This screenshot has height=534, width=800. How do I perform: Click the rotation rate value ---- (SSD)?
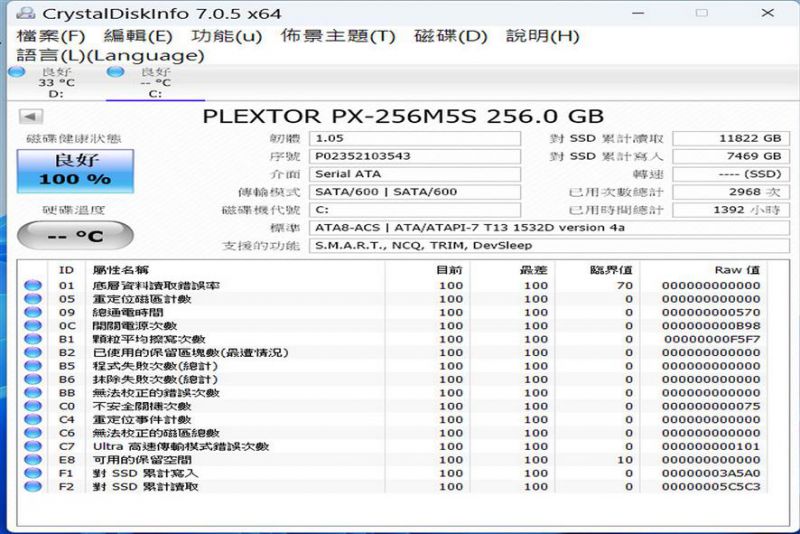(x=731, y=174)
